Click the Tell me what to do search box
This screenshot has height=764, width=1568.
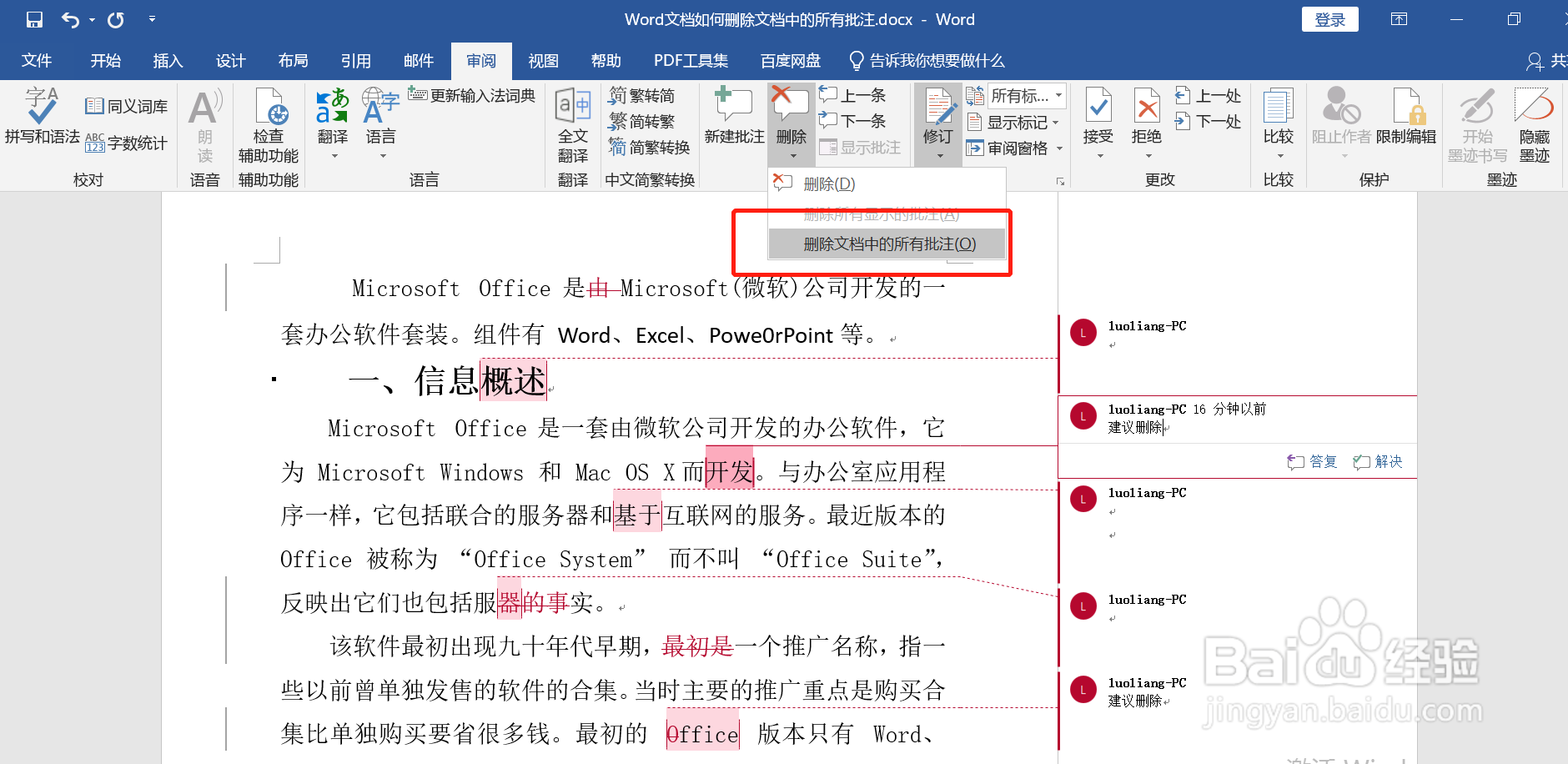pyautogui.click(x=927, y=61)
